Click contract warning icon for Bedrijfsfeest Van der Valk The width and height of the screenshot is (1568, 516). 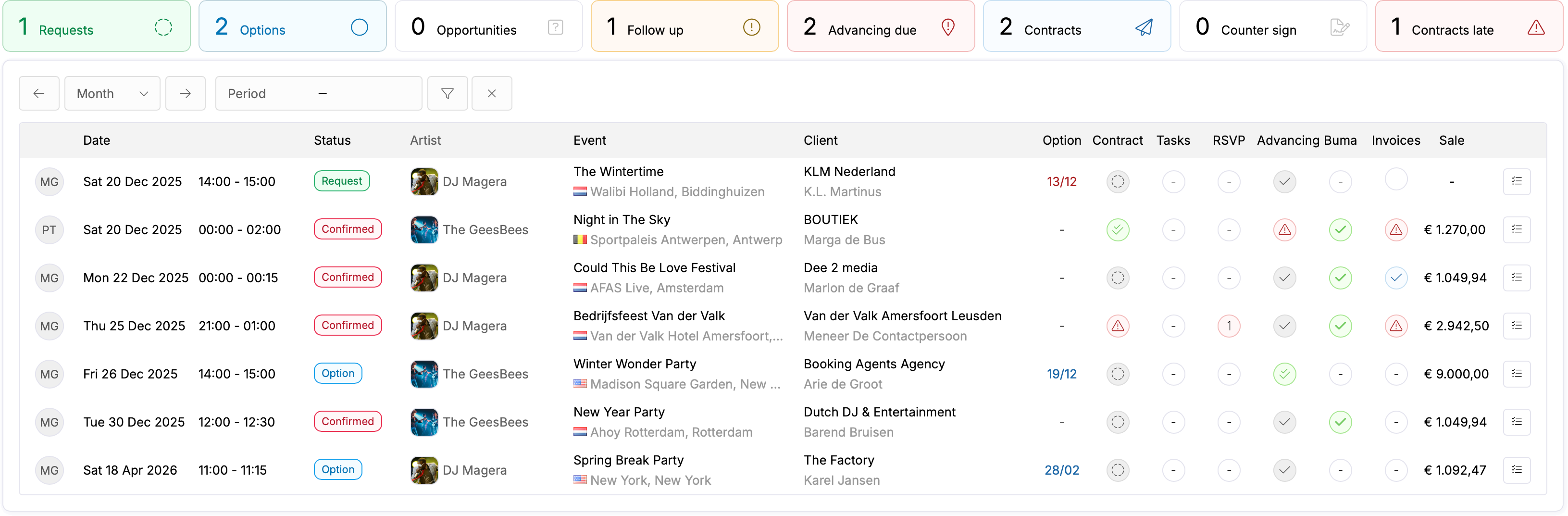pos(1118,326)
